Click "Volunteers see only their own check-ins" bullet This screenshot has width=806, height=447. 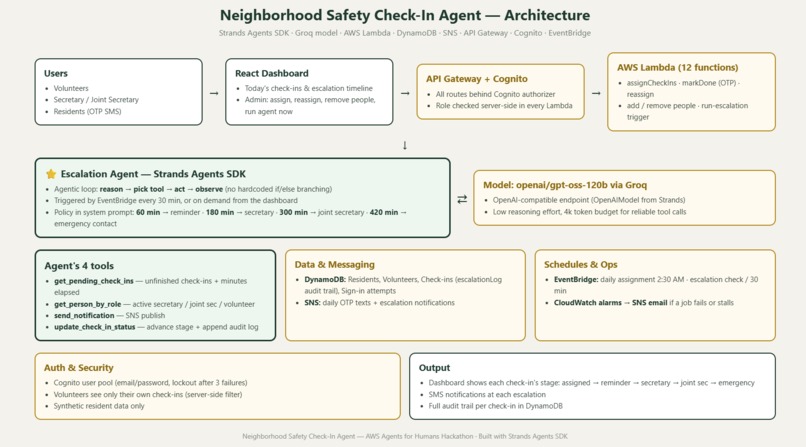pyautogui.click(x=148, y=395)
